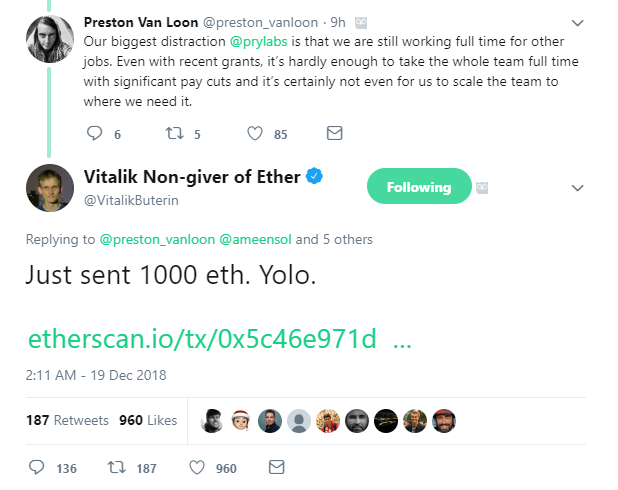618x490 pixels.
Task: Reply to Preston Van Loon's tweet
Action: pyautogui.click(x=95, y=134)
